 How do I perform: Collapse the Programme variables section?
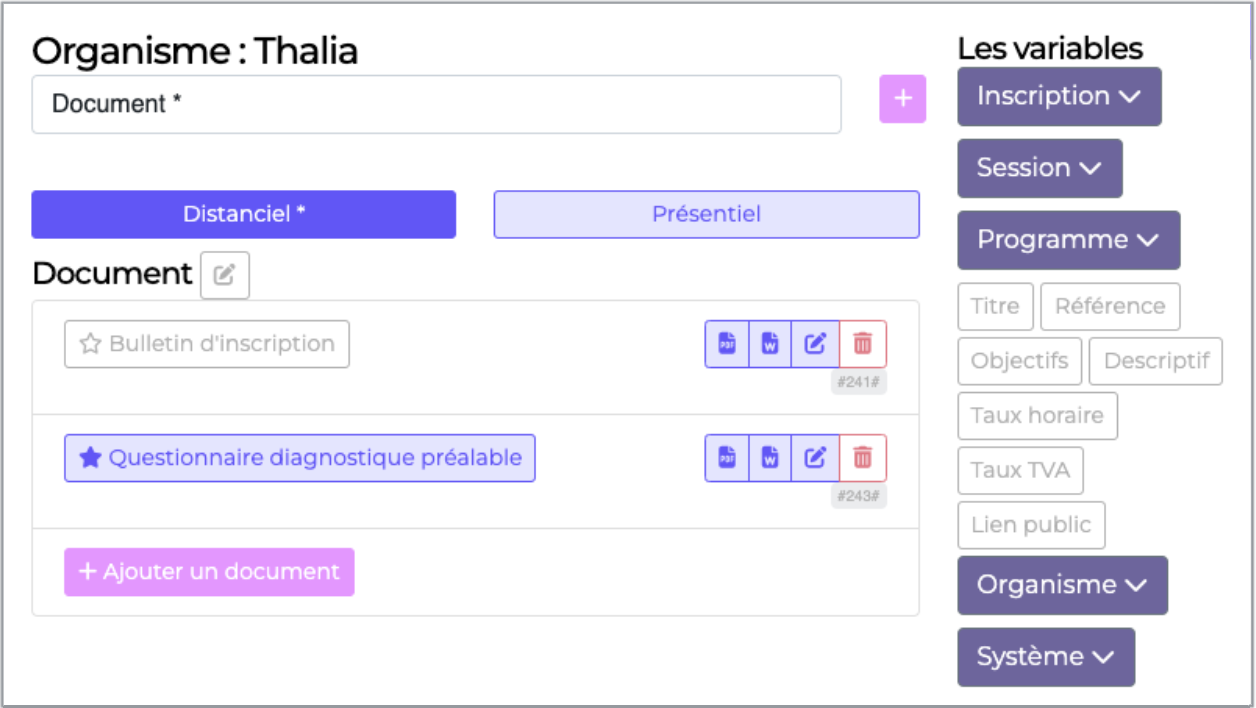coord(1068,240)
